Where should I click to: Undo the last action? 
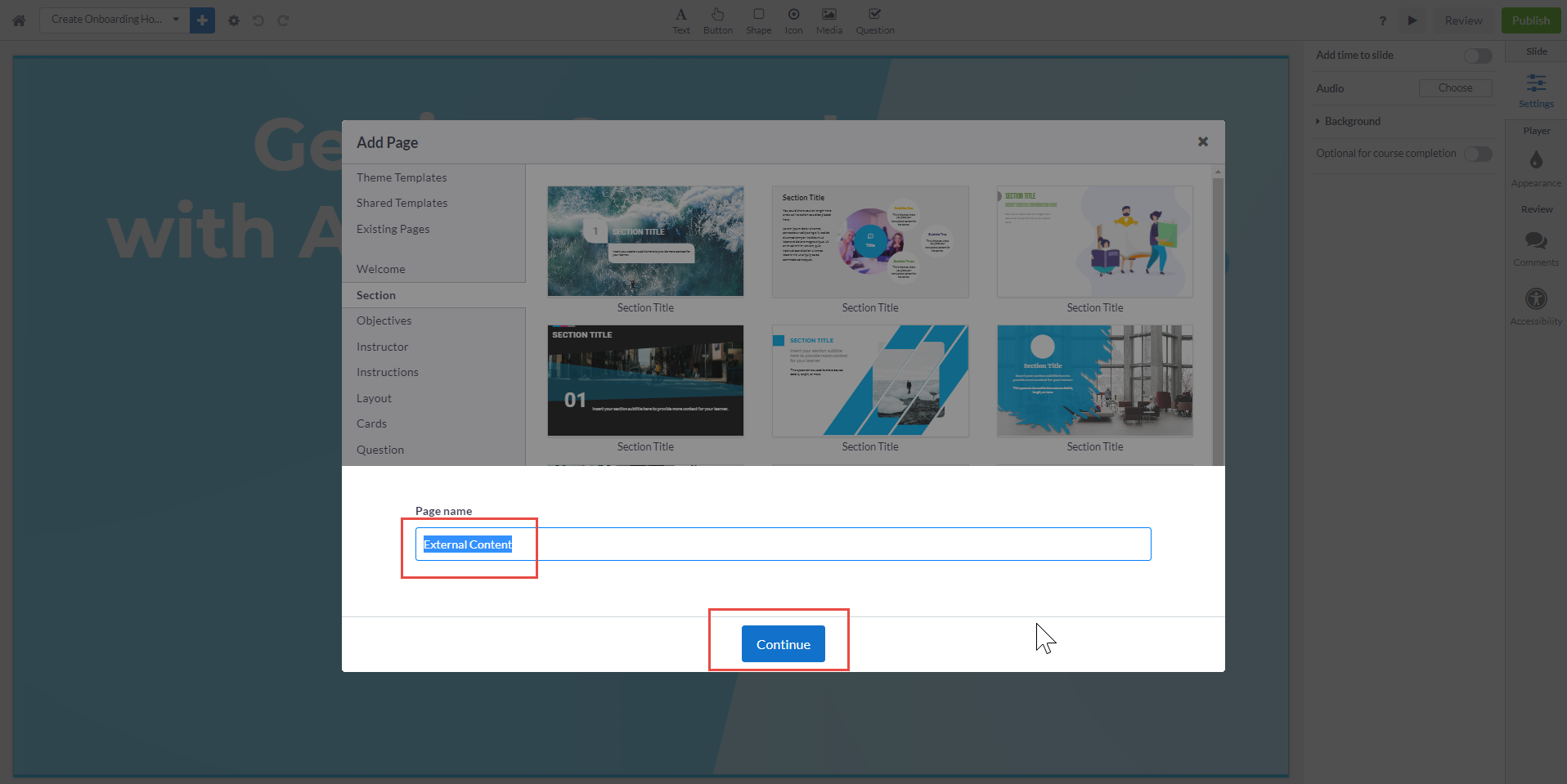(258, 20)
